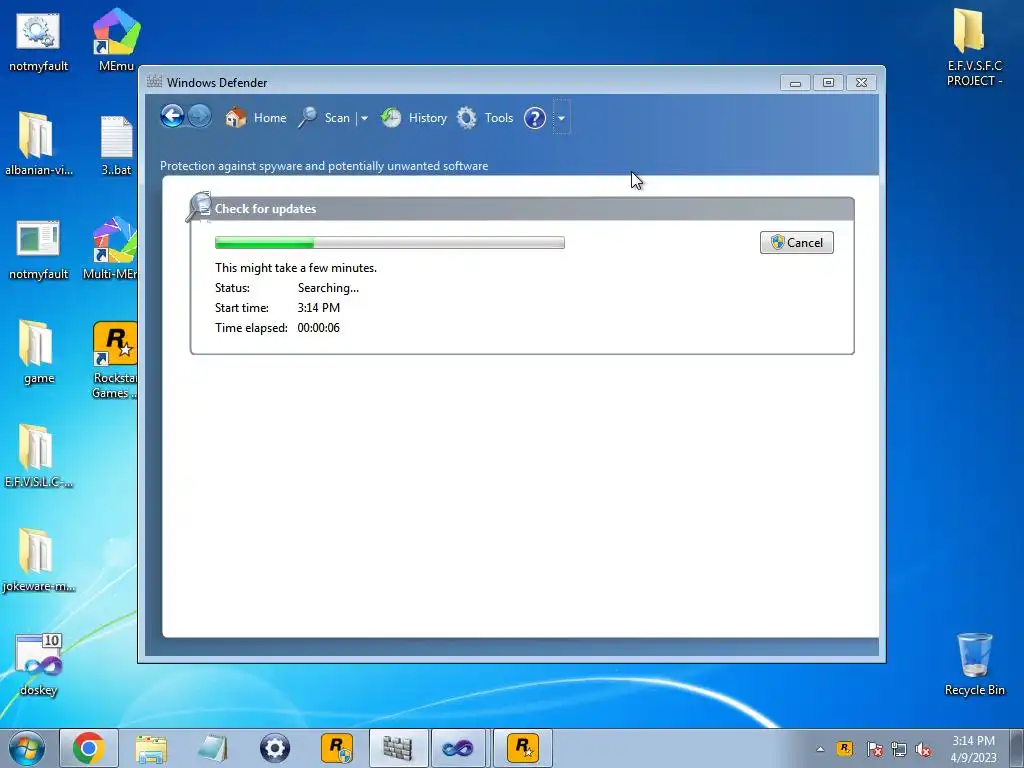Click the Rockstar tray icon

tap(845, 748)
